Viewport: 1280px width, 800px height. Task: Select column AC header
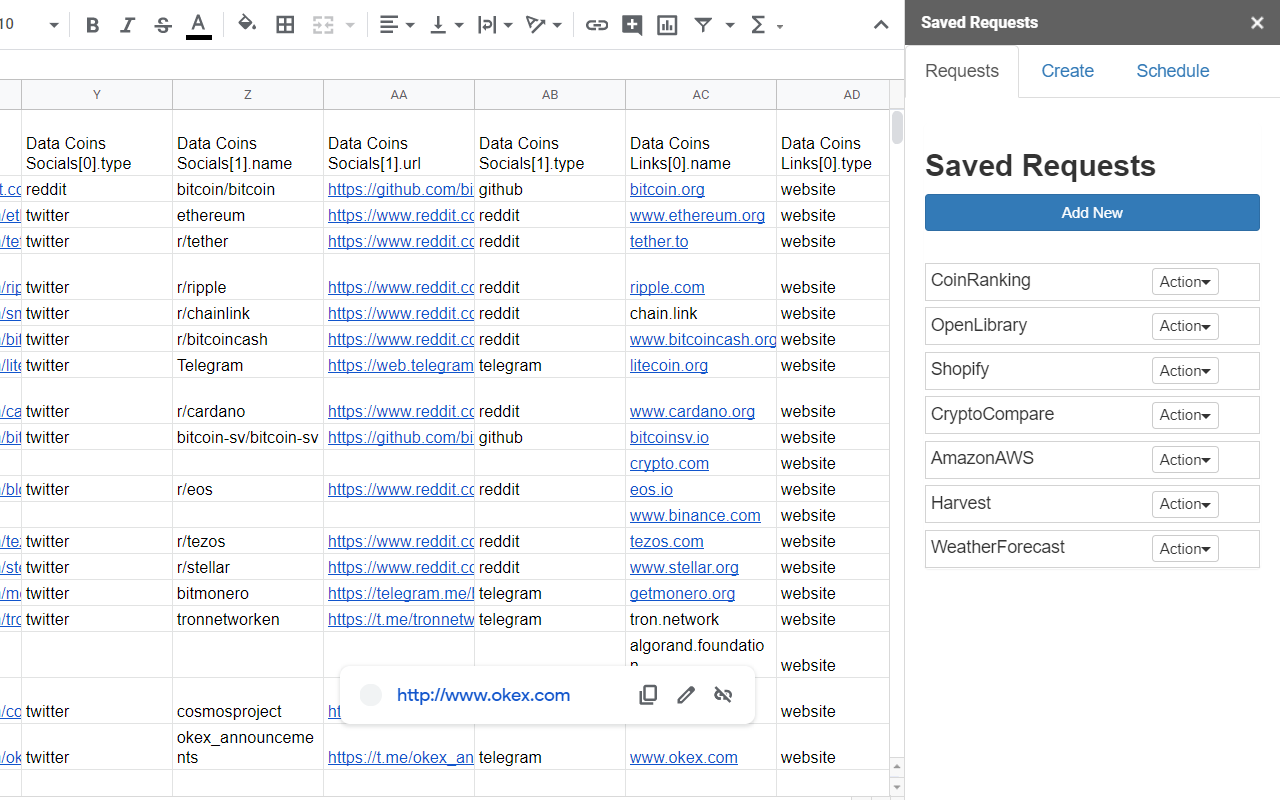click(x=701, y=95)
